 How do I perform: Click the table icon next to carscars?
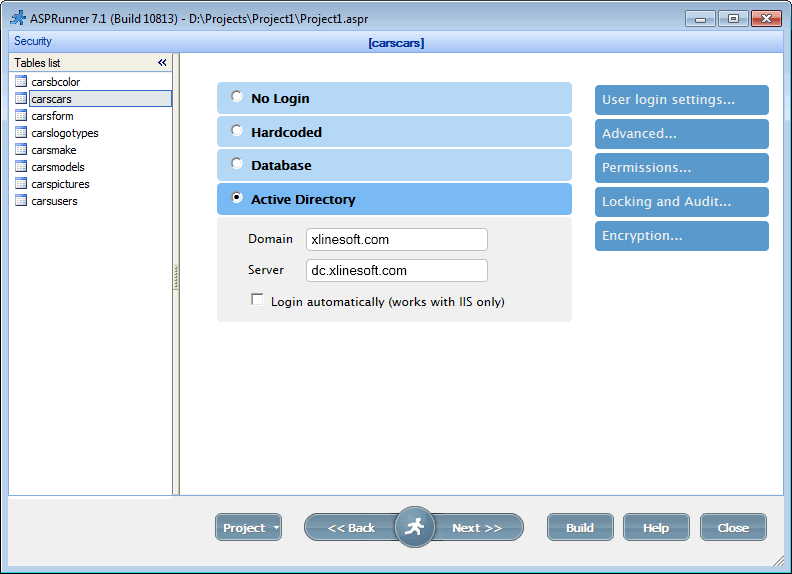(x=21, y=99)
